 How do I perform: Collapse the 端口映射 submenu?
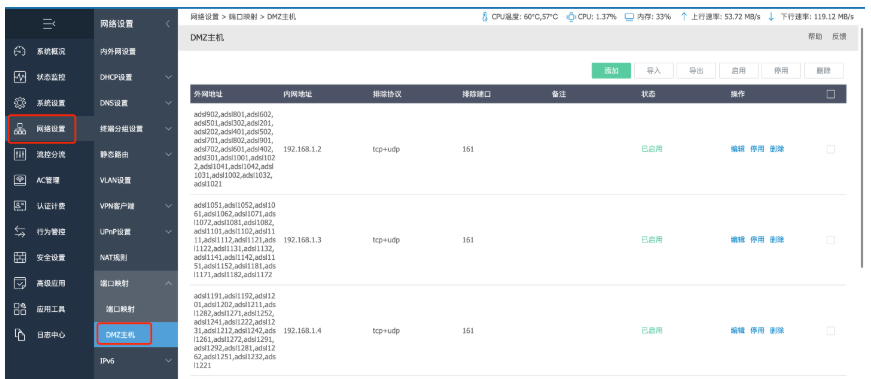point(168,283)
